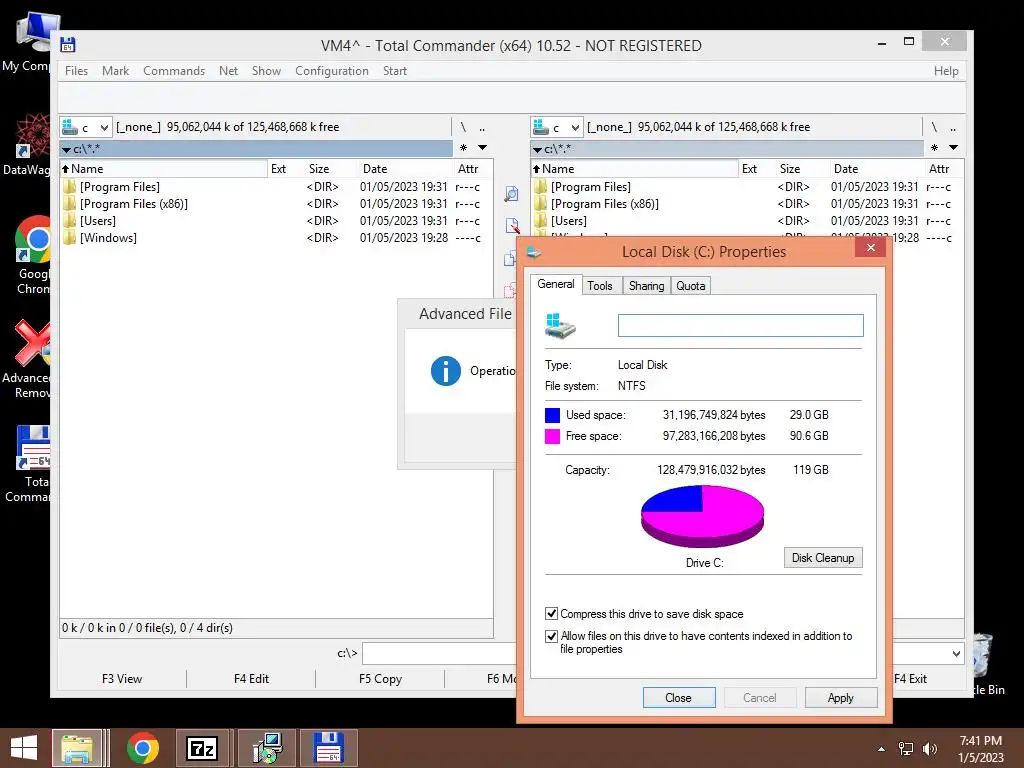Open Chrome from the taskbar
The height and width of the screenshot is (768, 1024).
(x=142, y=748)
